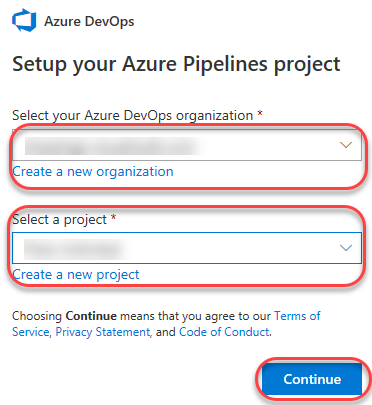View the Privacy Statement link
This screenshot has width=372, height=405.
click(103, 332)
